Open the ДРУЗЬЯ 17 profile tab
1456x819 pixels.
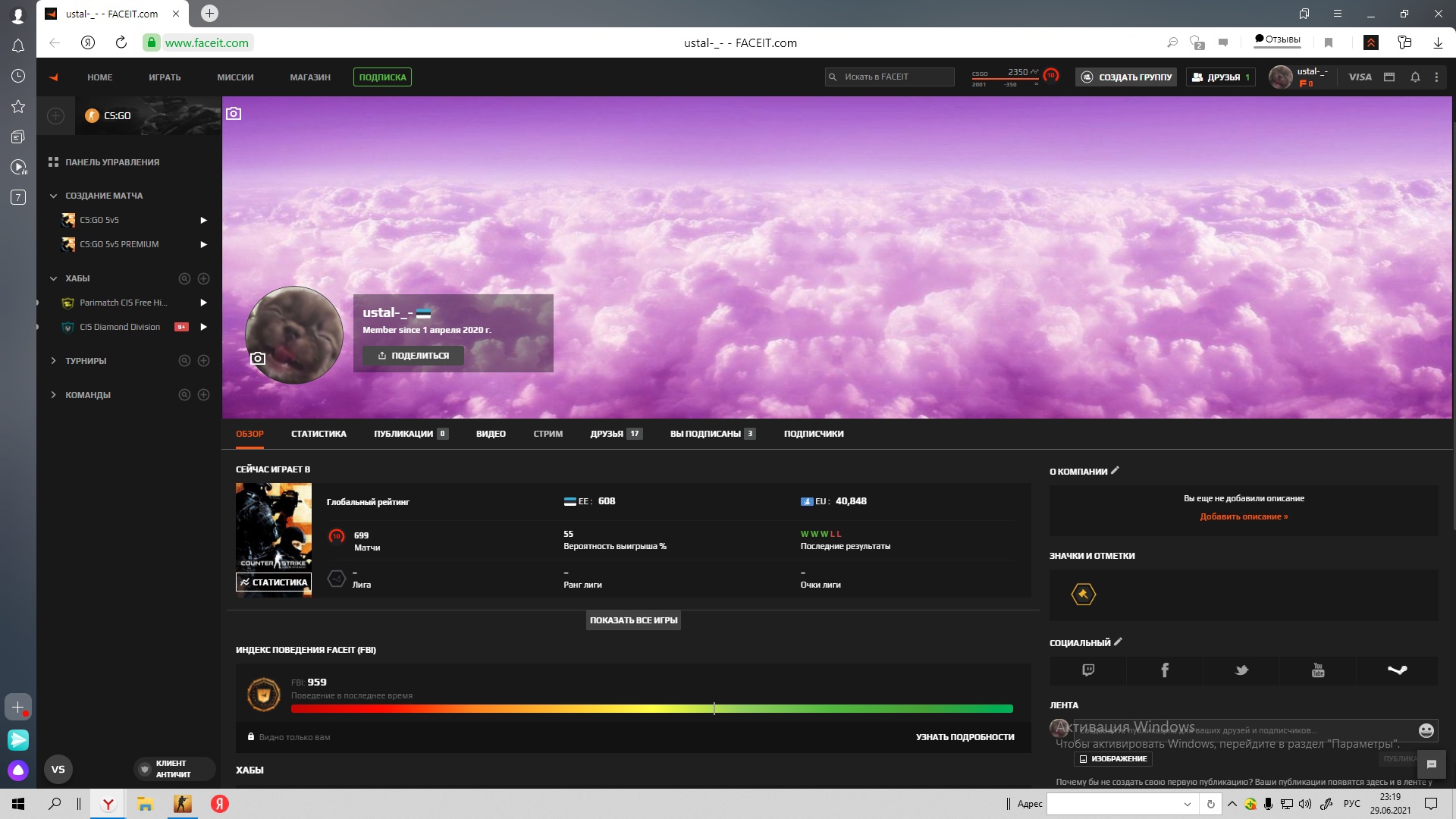pos(616,434)
